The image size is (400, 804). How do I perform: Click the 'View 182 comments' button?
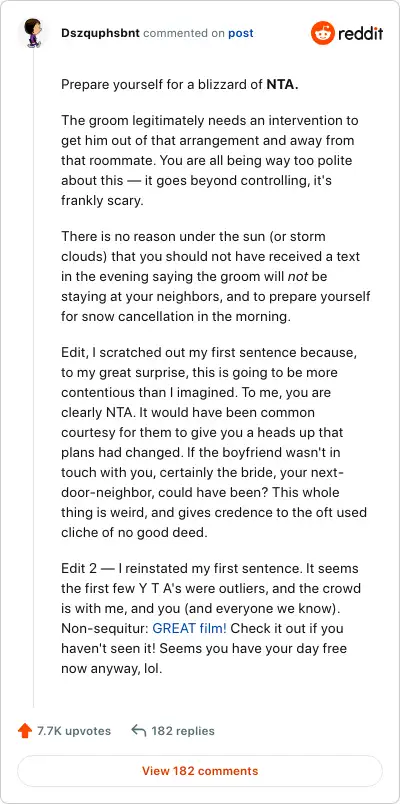click(x=200, y=771)
